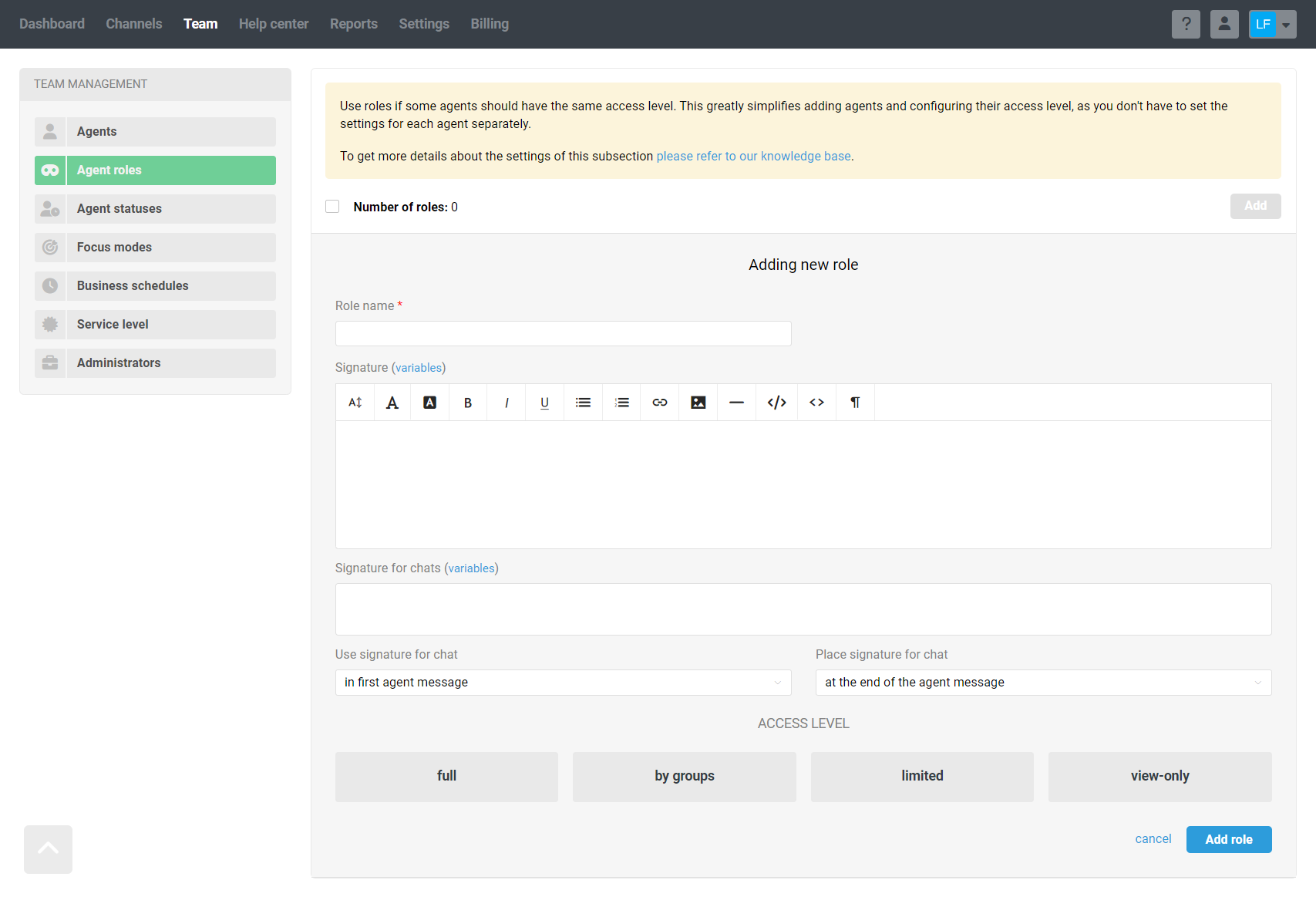Open Business schedules in the sidebar
1316x897 pixels.
pos(171,286)
